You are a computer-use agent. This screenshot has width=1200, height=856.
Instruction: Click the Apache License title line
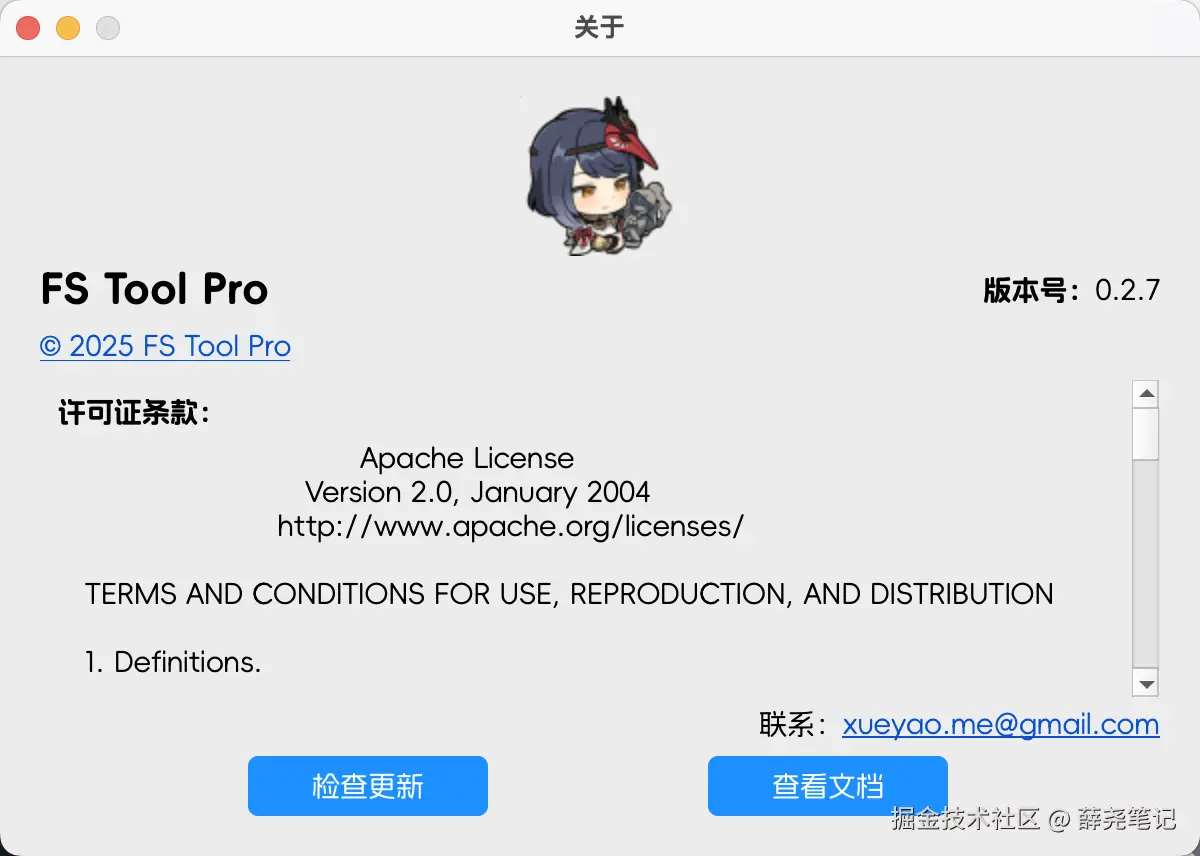(467, 458)
